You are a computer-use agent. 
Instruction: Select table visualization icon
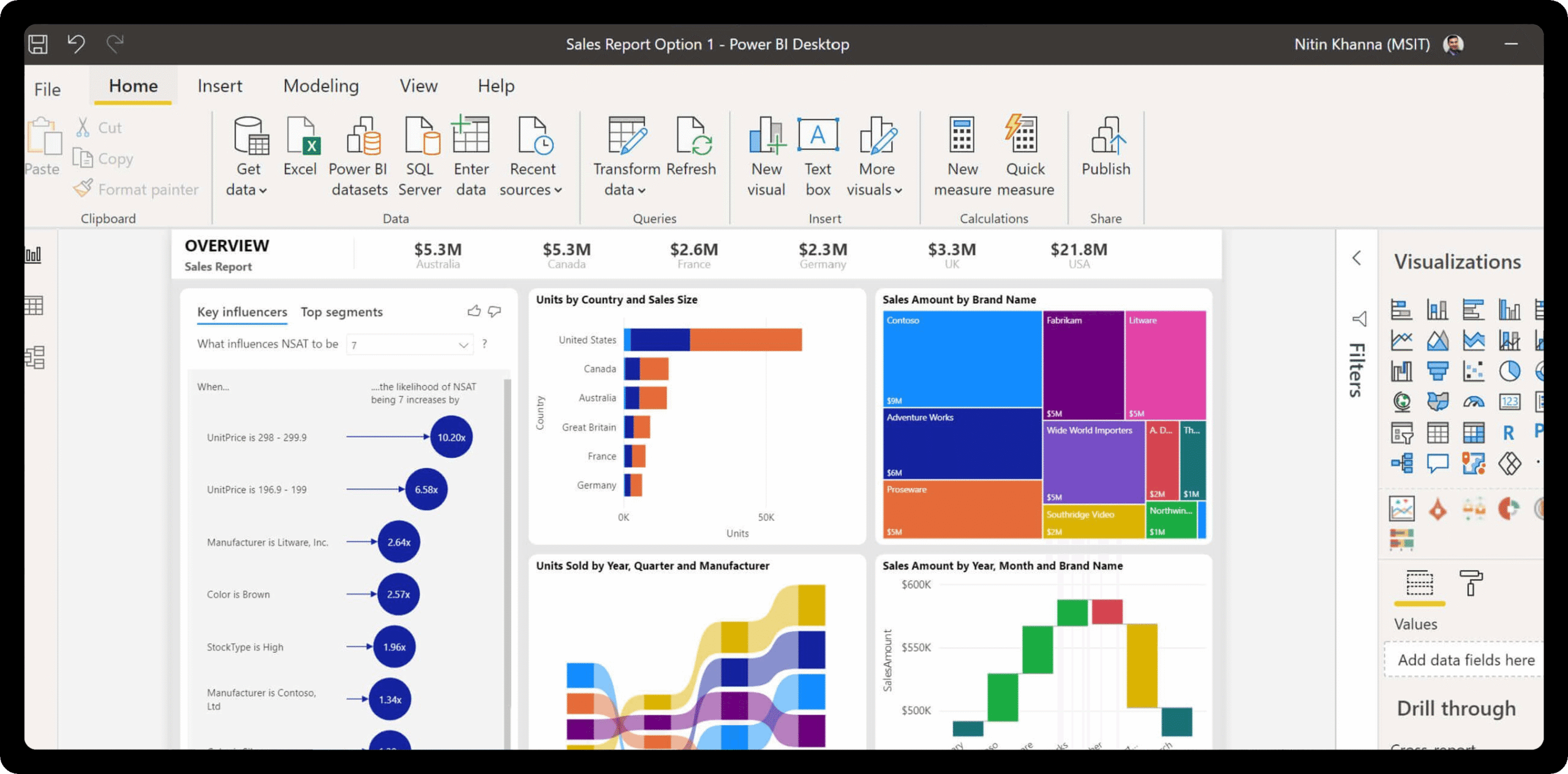click(1438, 432)
